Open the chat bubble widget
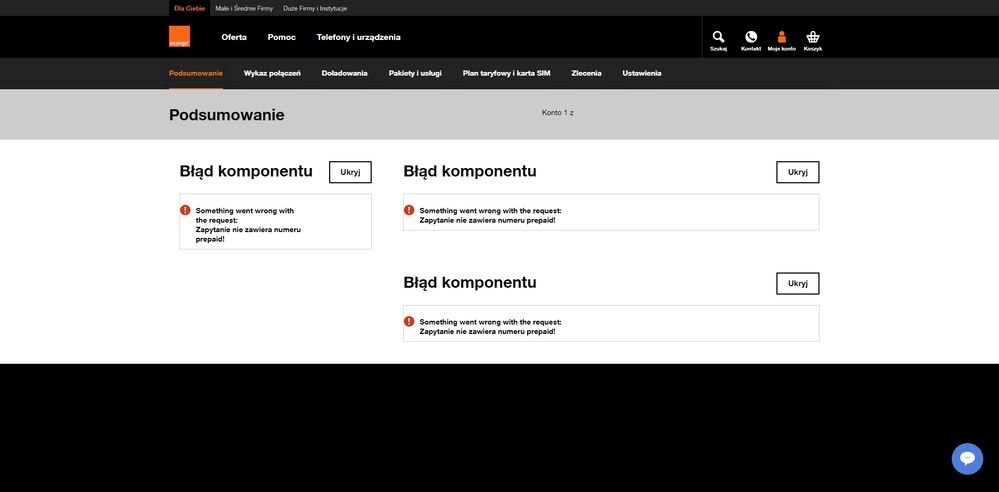The width and height of the screenshot is (999, 492). point(967,458)
